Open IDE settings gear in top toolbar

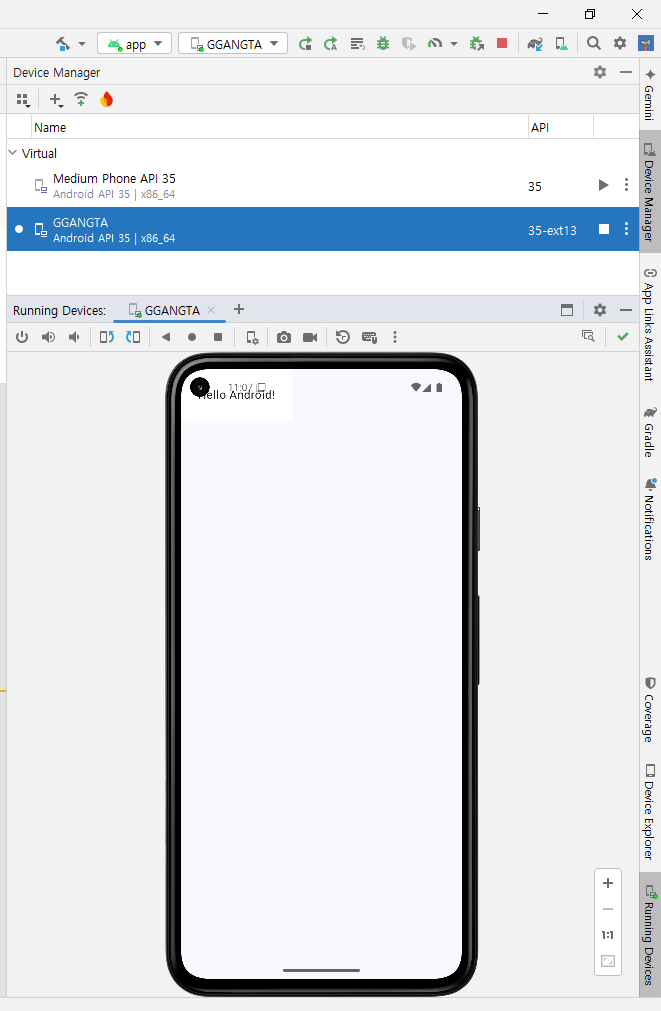click(620, 43)
